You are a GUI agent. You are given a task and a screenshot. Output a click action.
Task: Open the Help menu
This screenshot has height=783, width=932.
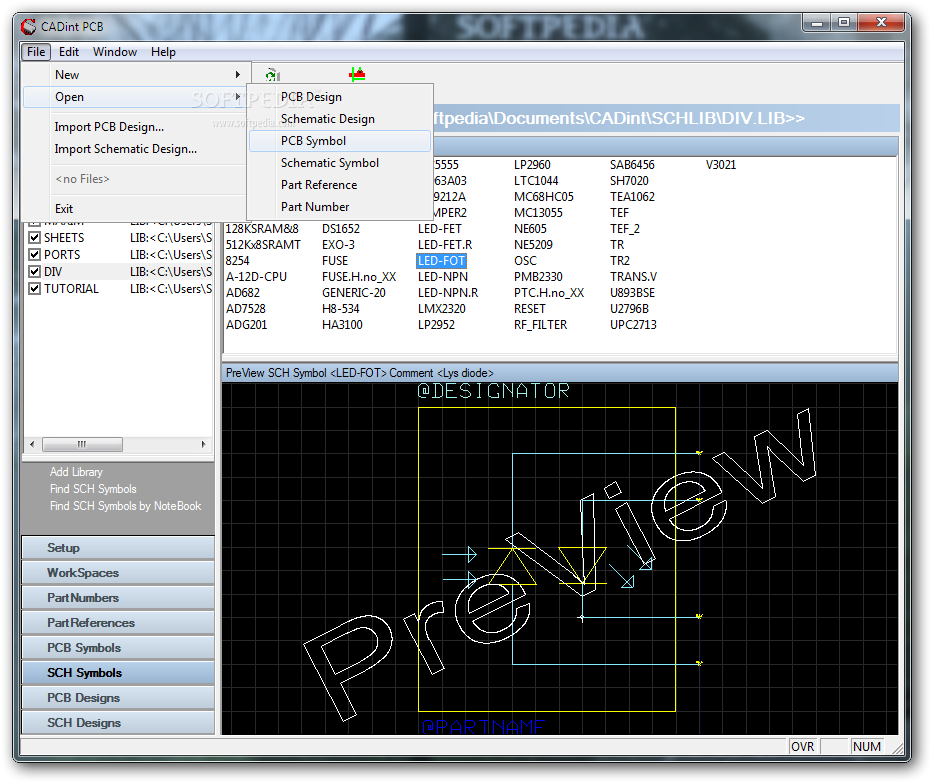[163, 52]
